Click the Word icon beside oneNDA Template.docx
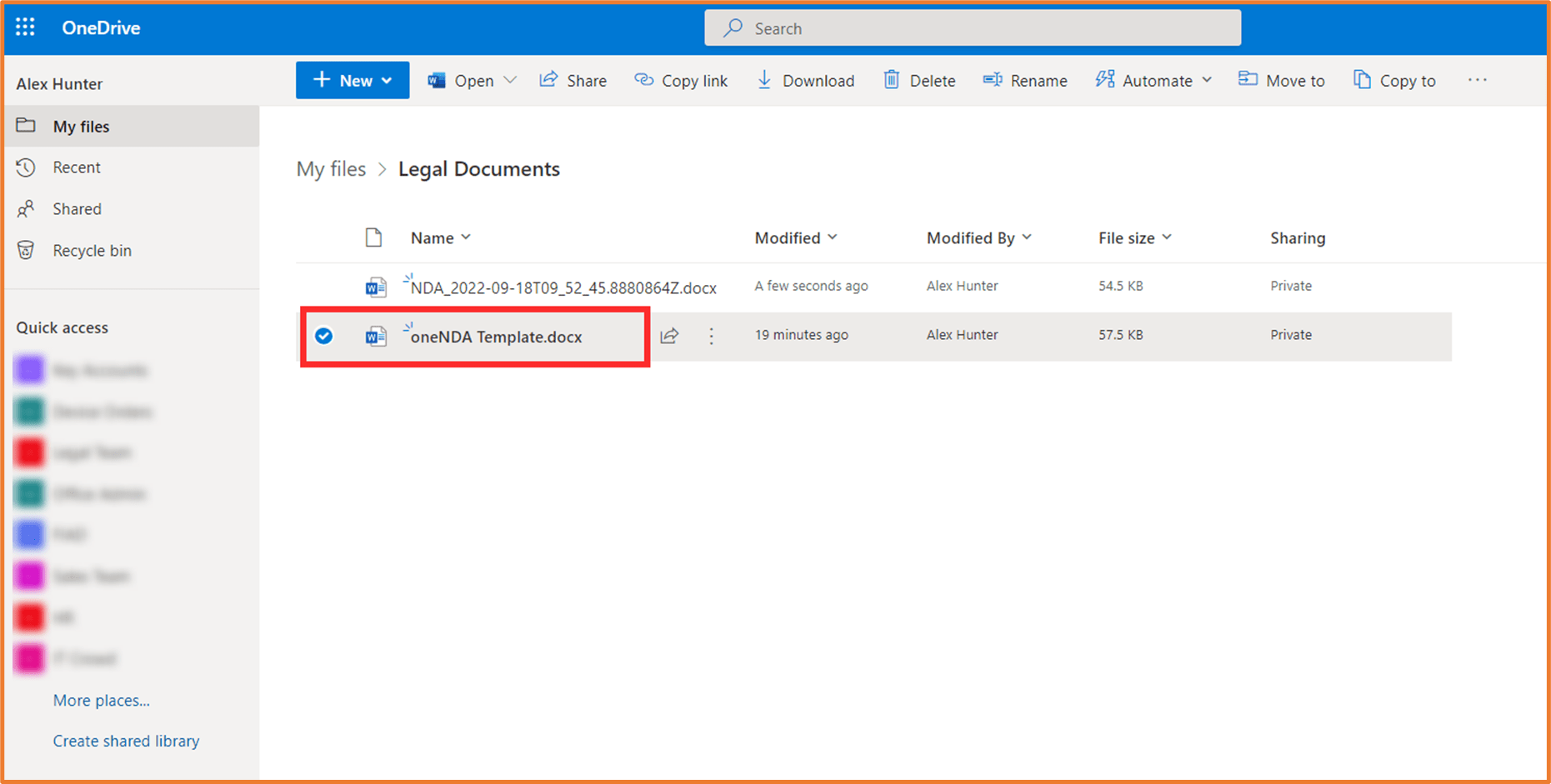 [376, 337]
